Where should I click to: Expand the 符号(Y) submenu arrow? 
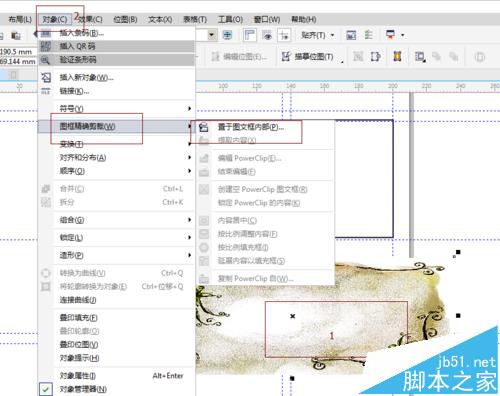[189, 109]
